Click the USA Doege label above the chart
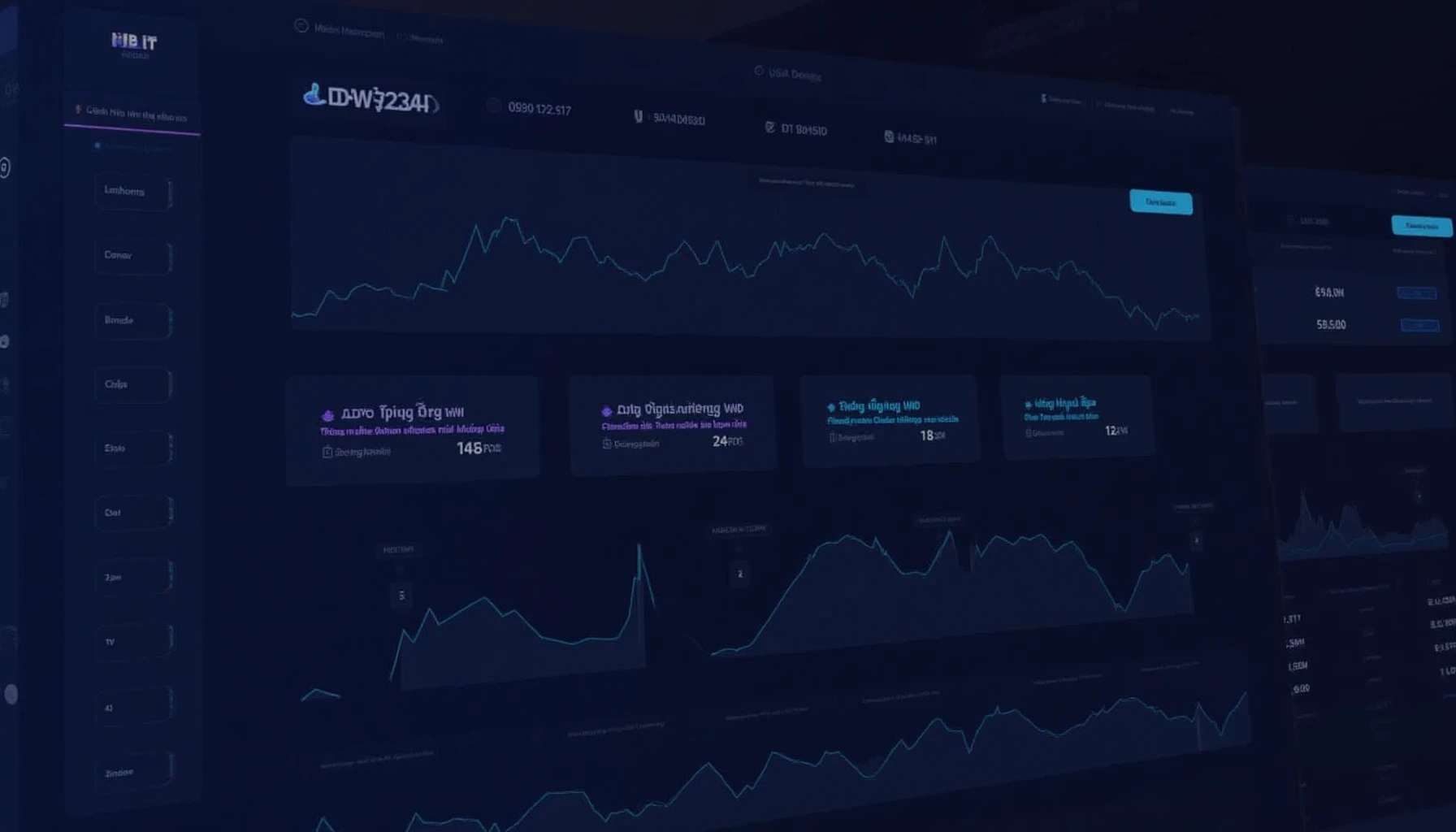This screenshot has height=832, width=1456. tap(795, 74)
